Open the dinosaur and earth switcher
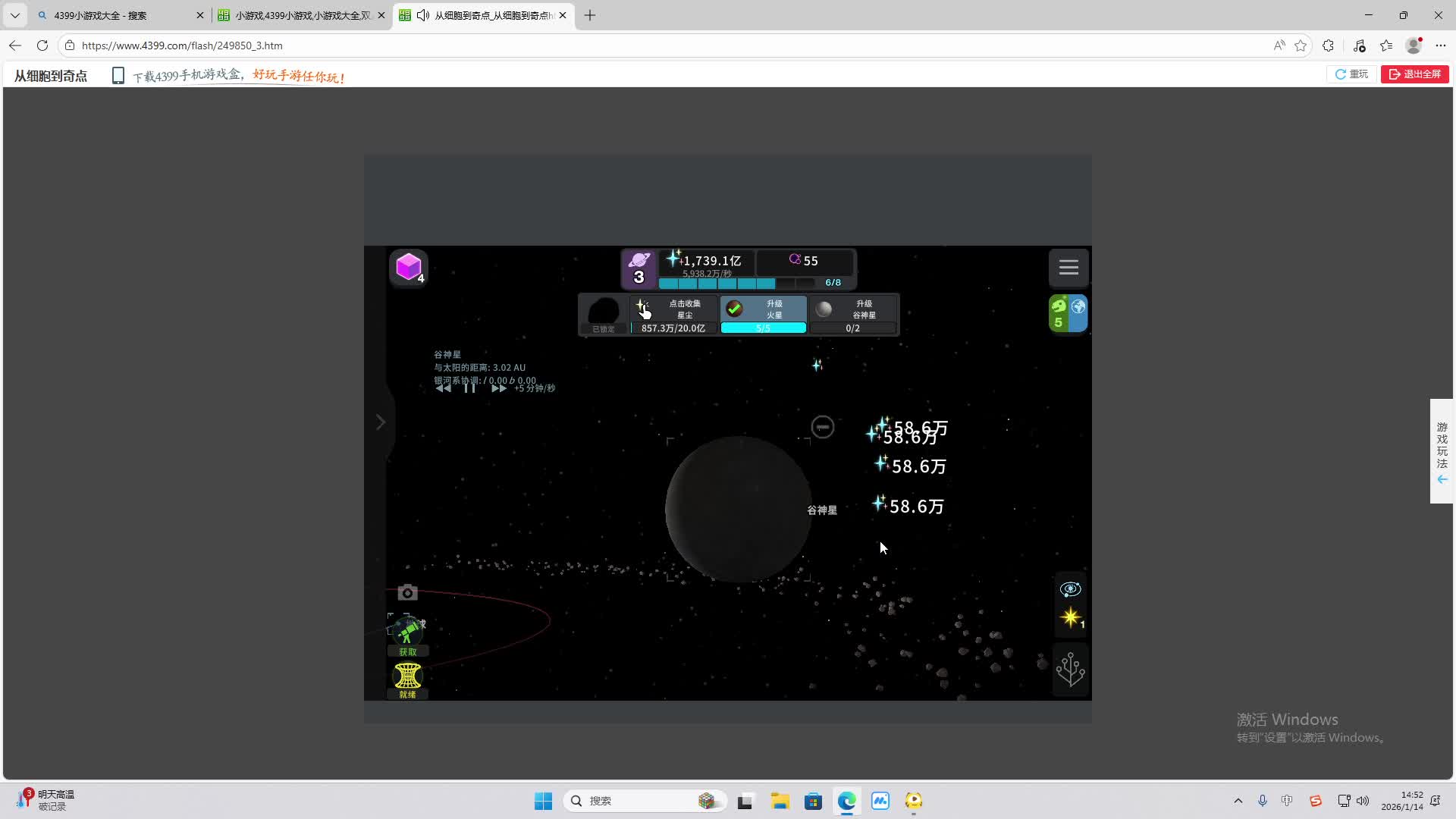Viewport: 1456px width, 819px height. click(1068, 313)
